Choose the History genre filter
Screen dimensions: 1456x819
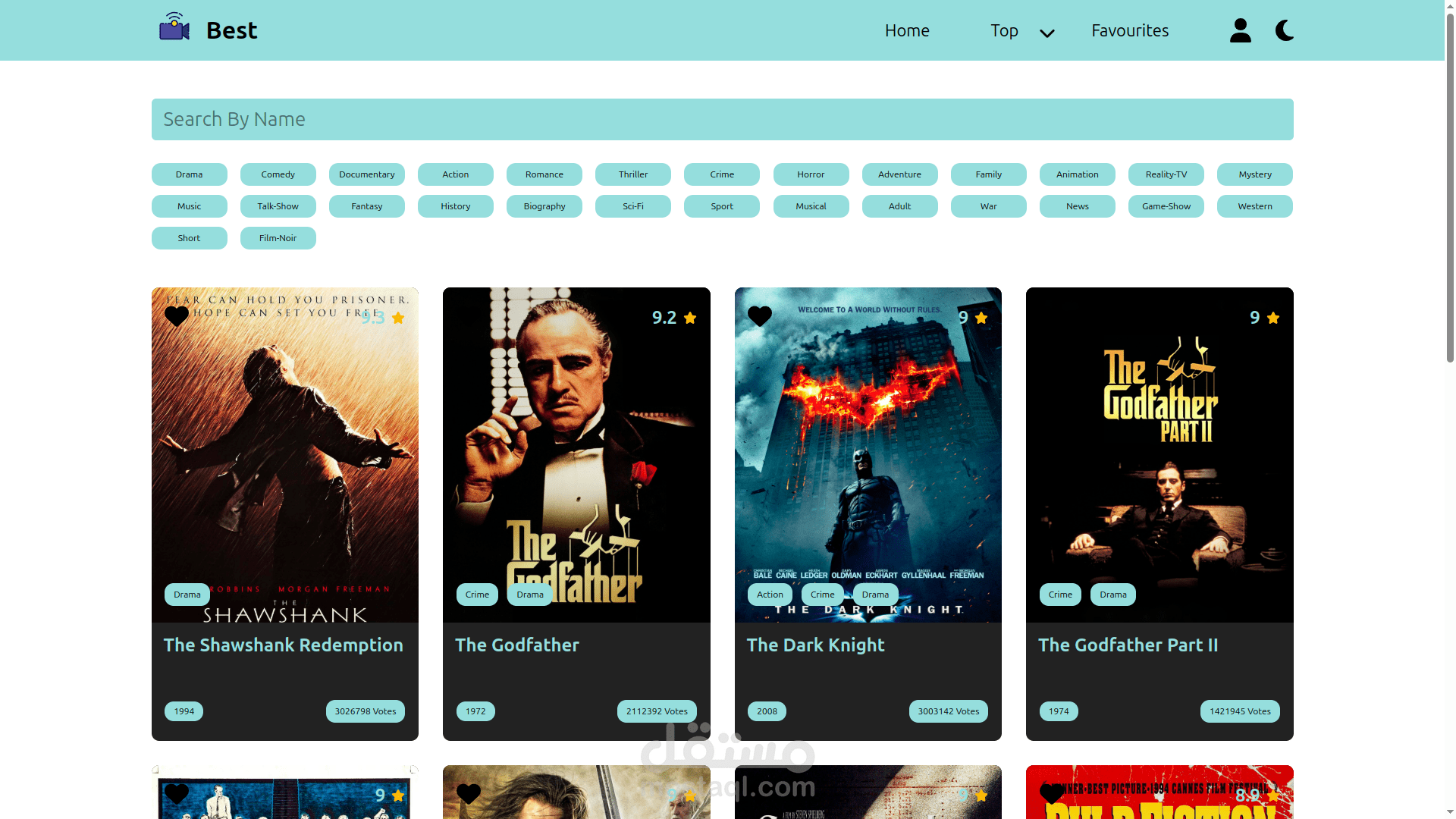coord(456,206)
